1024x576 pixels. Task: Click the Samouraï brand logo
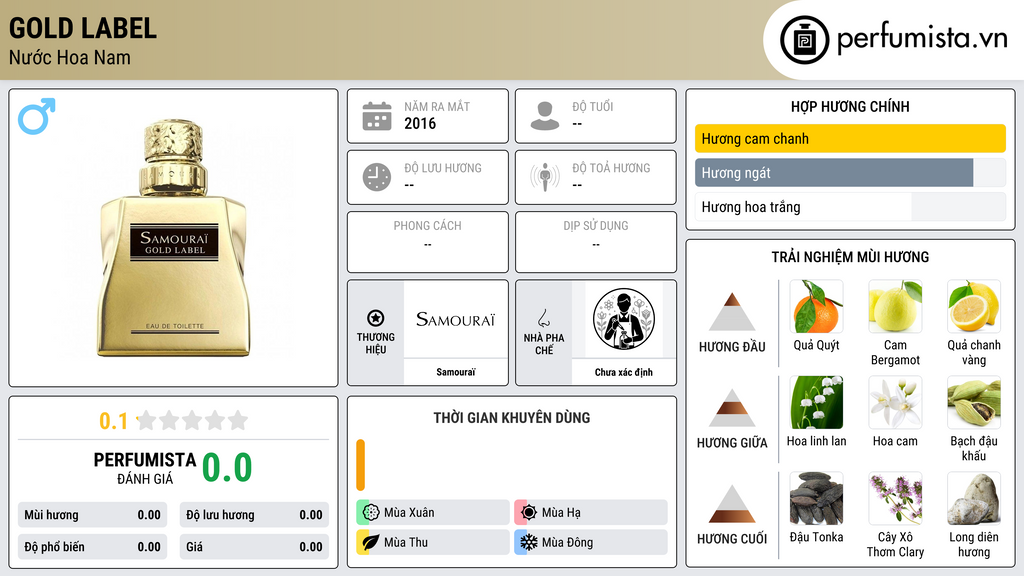(x=455, y=319)
